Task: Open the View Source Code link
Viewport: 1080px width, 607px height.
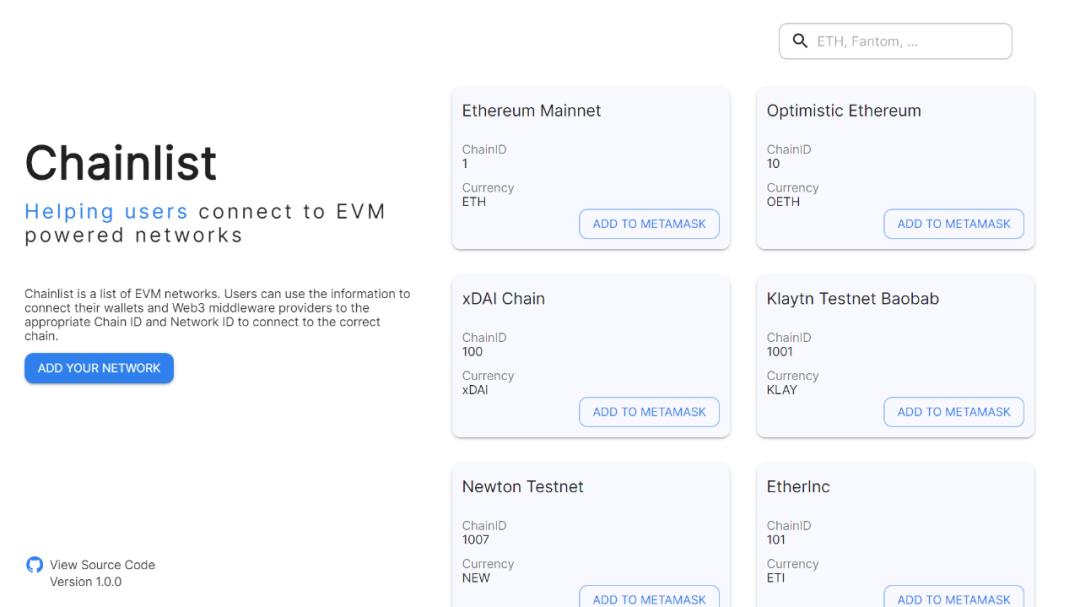Action: 102,565
